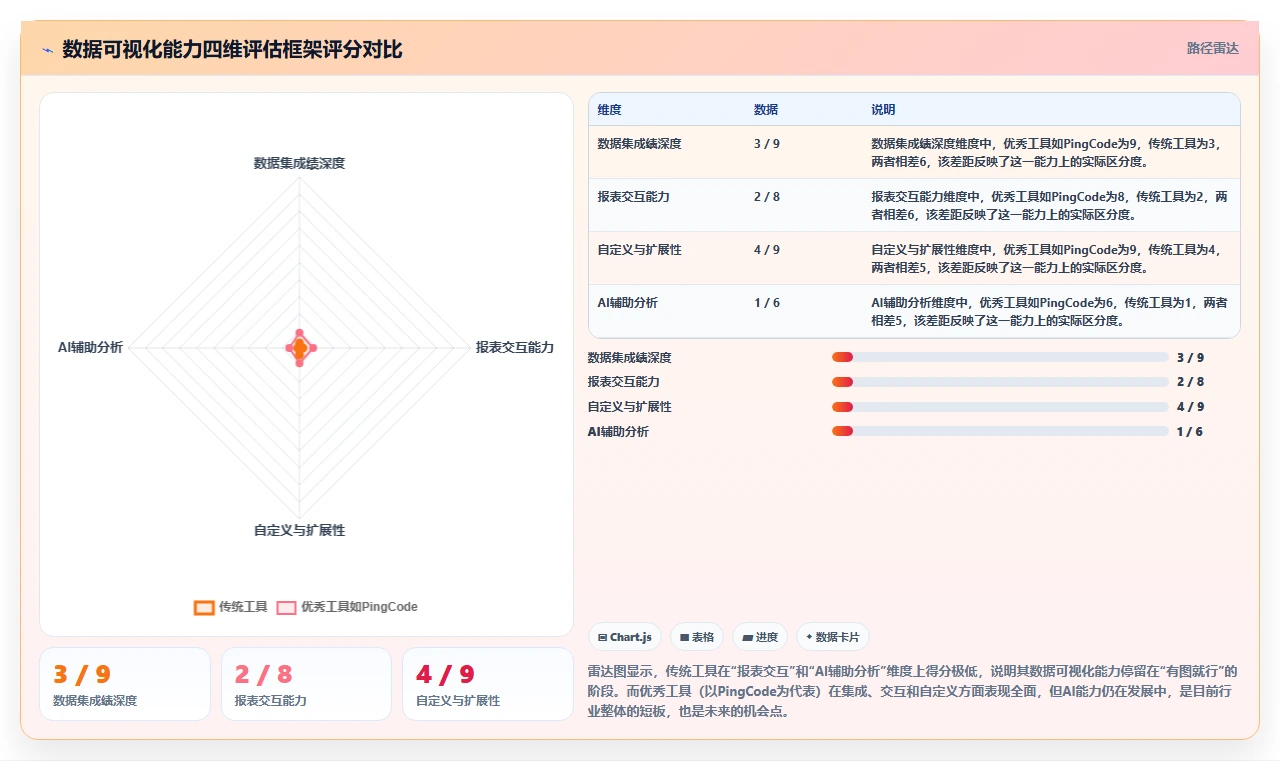
Task: Click the page title 数据可视化能力四维评估框架评分对比
Action: tap(232, 50)
